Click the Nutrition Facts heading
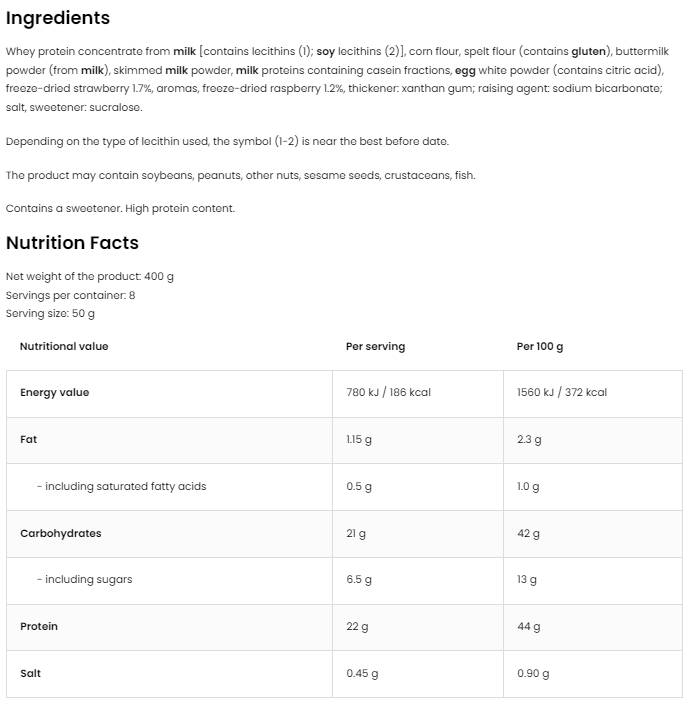 [x=72, y=243]
